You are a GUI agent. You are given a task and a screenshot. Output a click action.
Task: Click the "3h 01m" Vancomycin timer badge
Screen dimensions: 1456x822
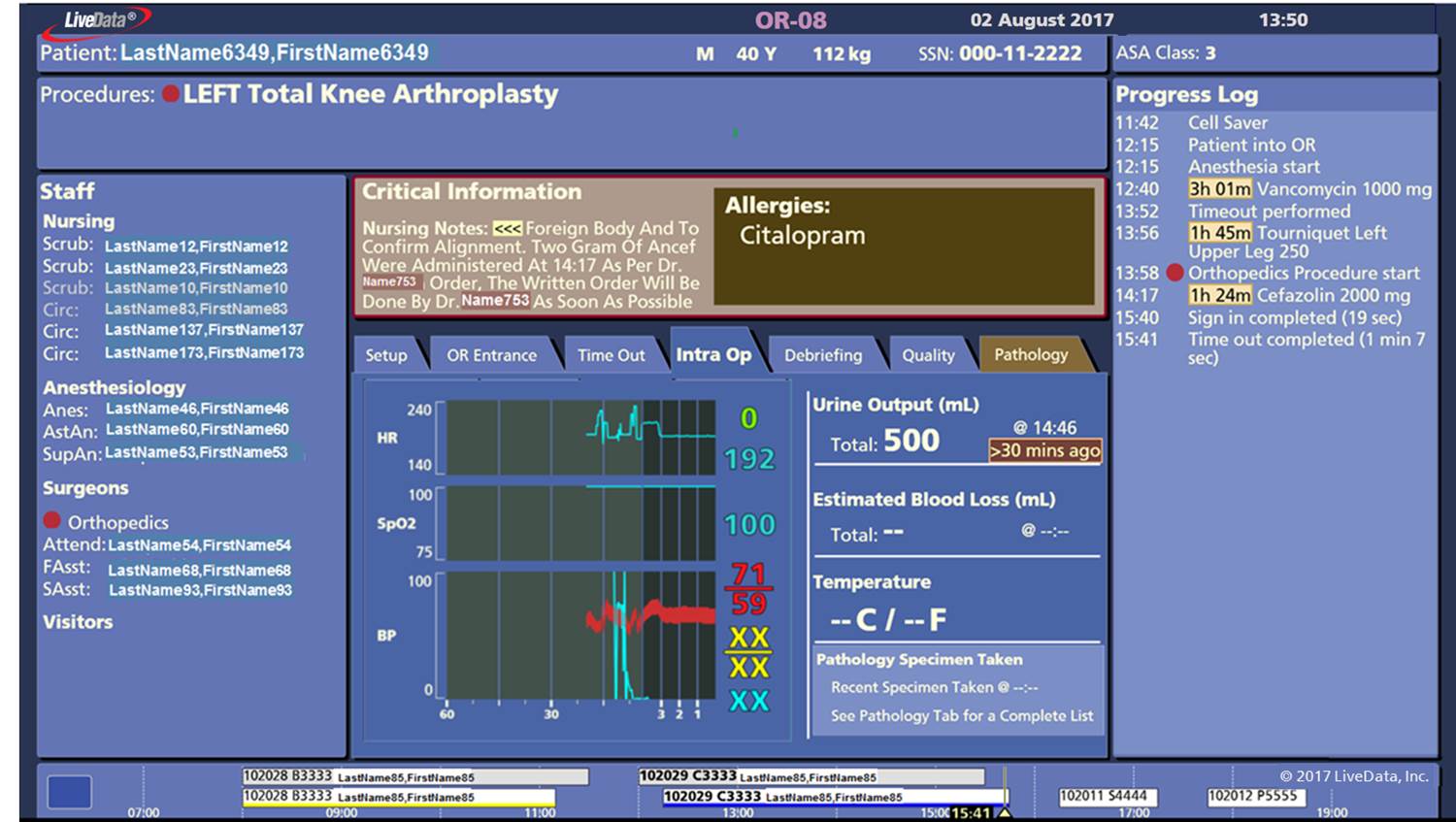1219,188
